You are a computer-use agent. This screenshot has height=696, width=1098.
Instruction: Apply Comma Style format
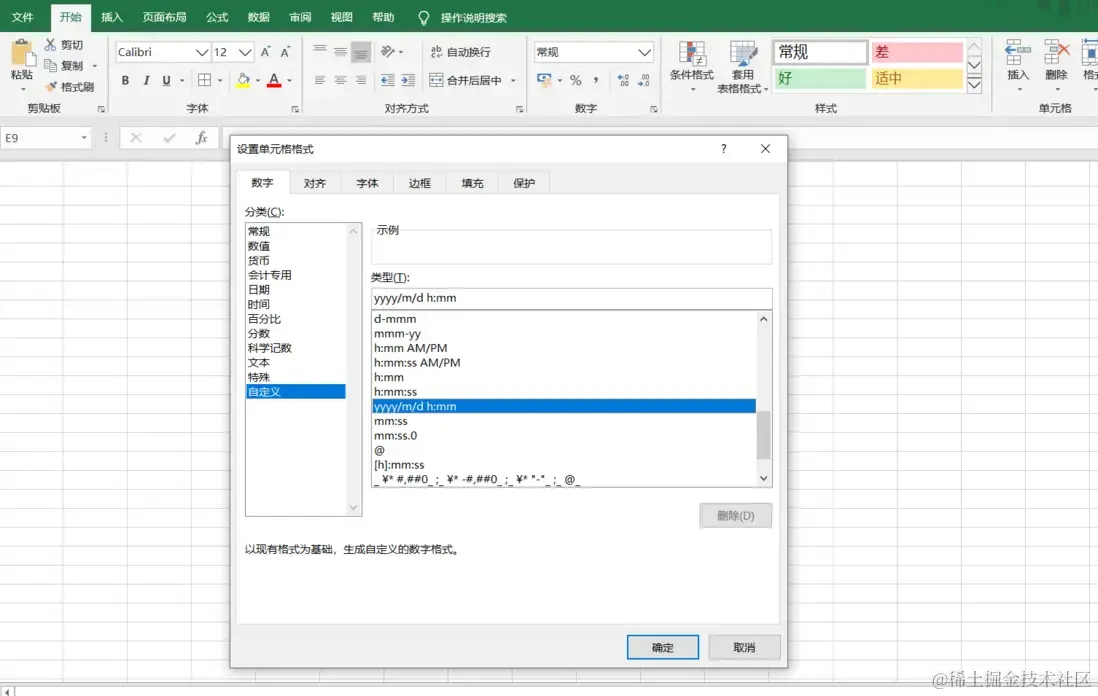pyautogui.click(x=596, y=81)
